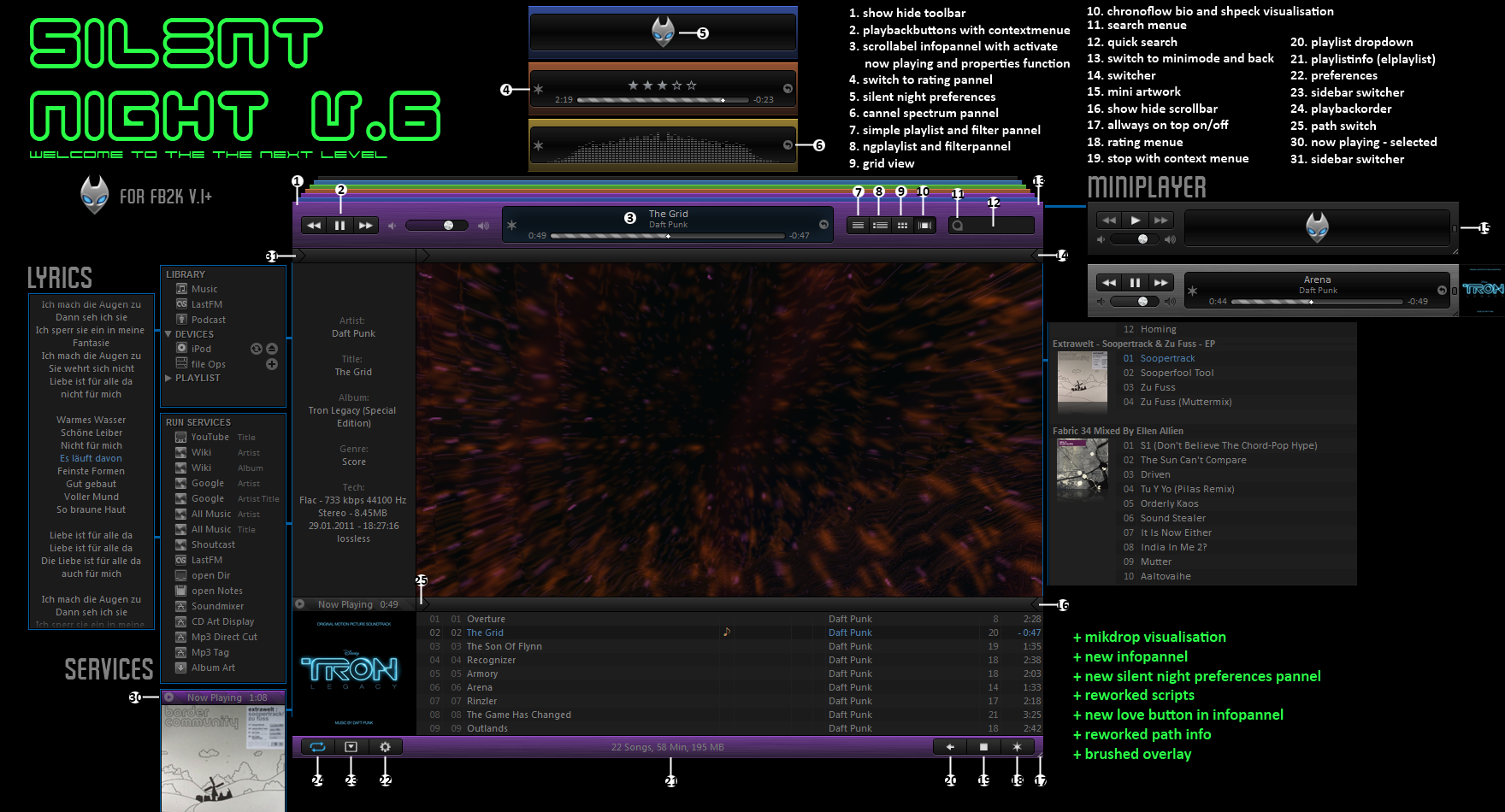Expand the DEVICES section in sidebar
The width and height of the screenshot is (1505, 812).
coord(168,334)
